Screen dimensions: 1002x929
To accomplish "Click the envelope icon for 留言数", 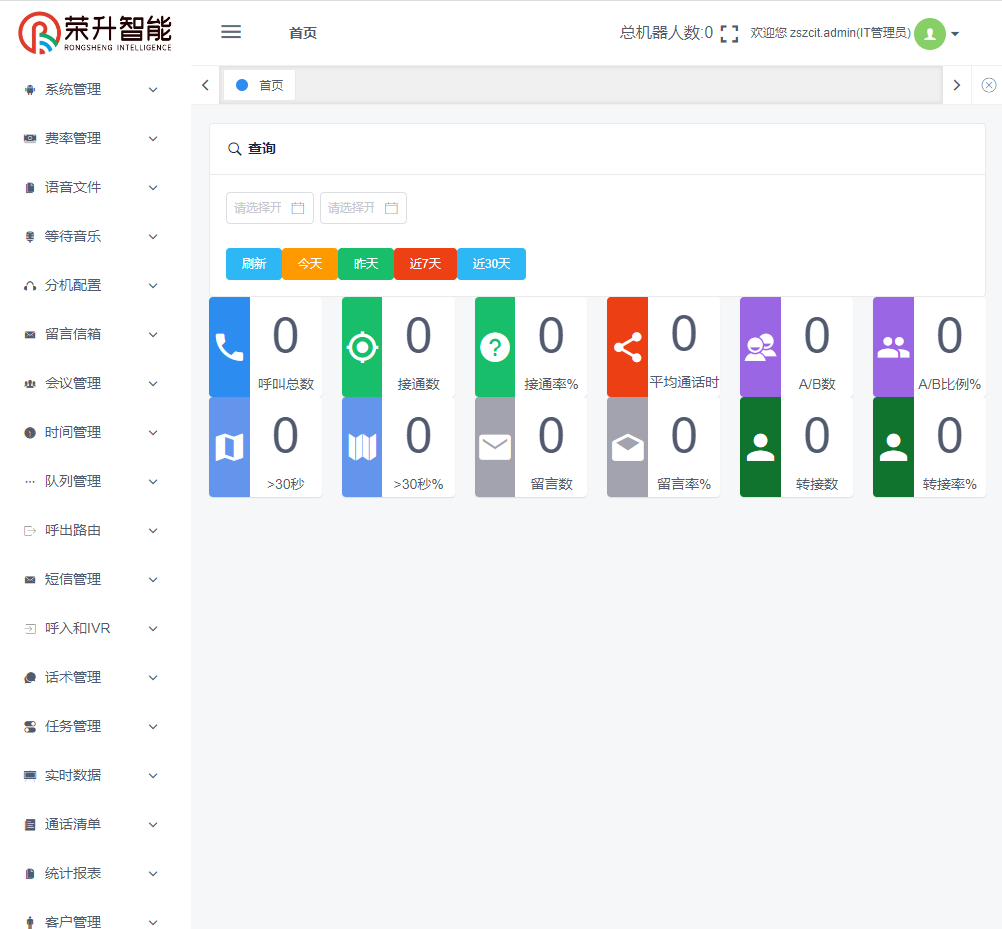I will [495, 447].
